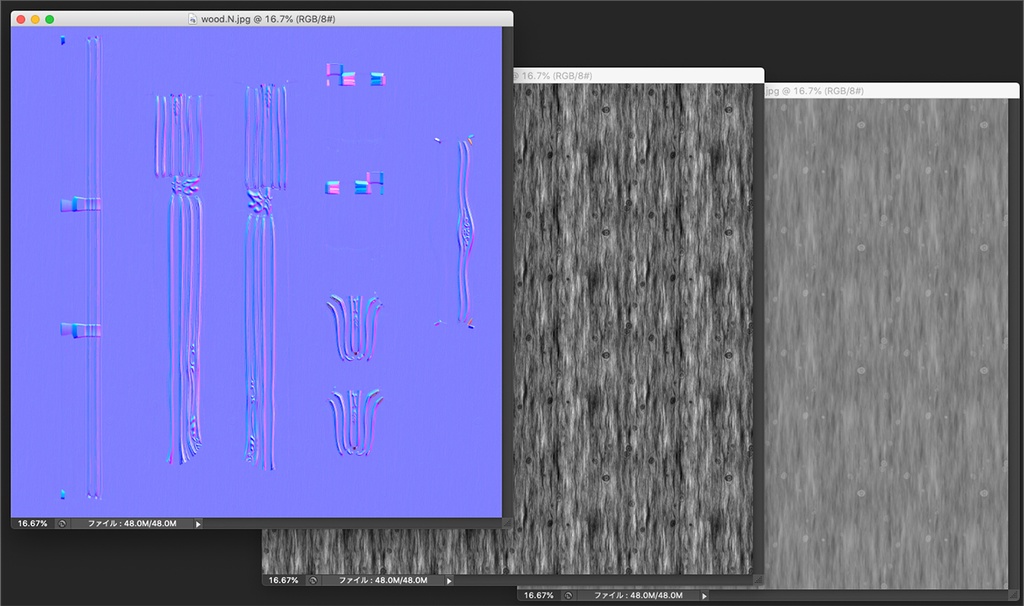Image resolution: width=1024 pixels, height=606 pixels.
Task: Click resize grip of wood.N.jpg window
Action: pos(507,523)
